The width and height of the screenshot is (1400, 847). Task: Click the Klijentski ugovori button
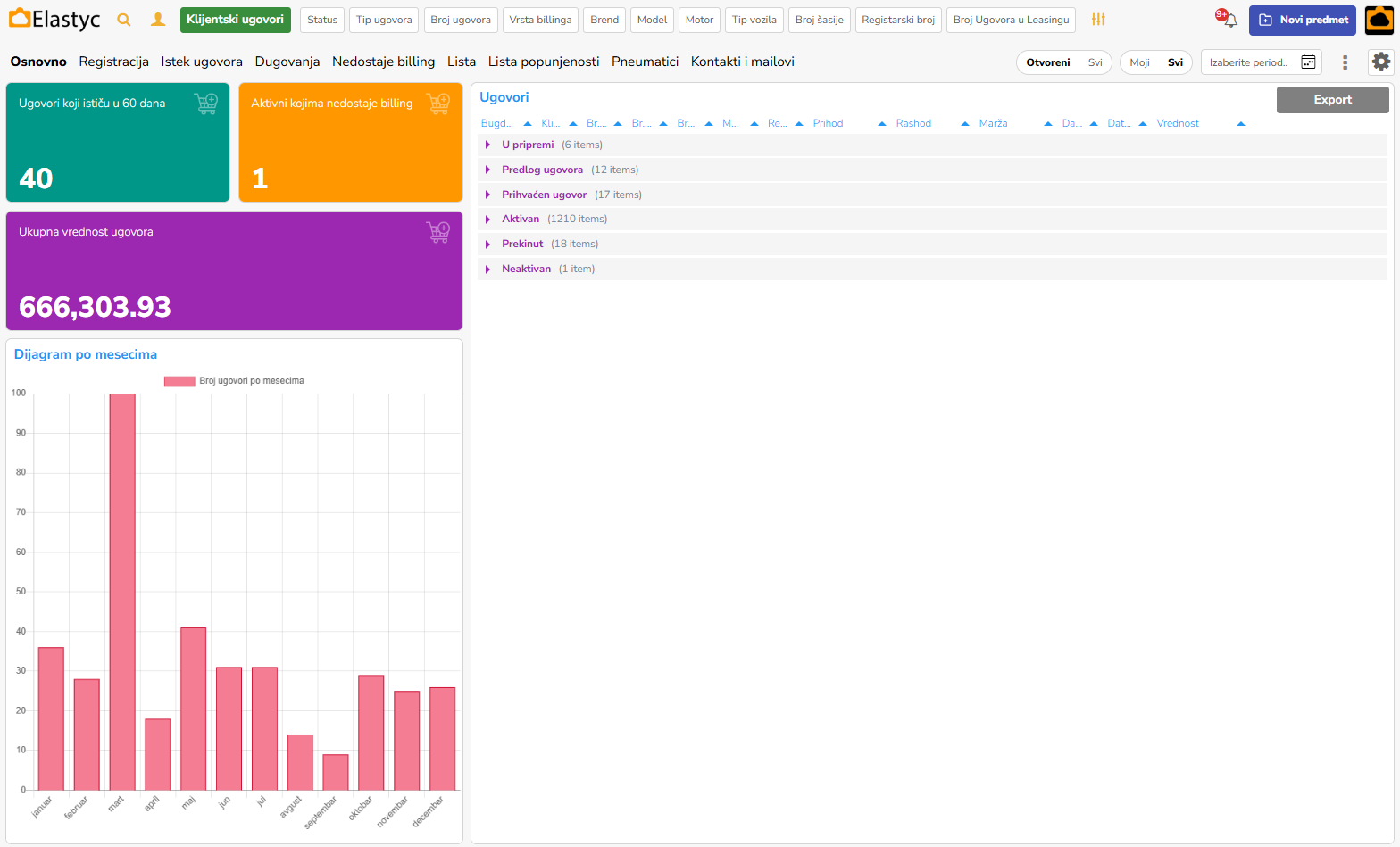pos(236,20)
